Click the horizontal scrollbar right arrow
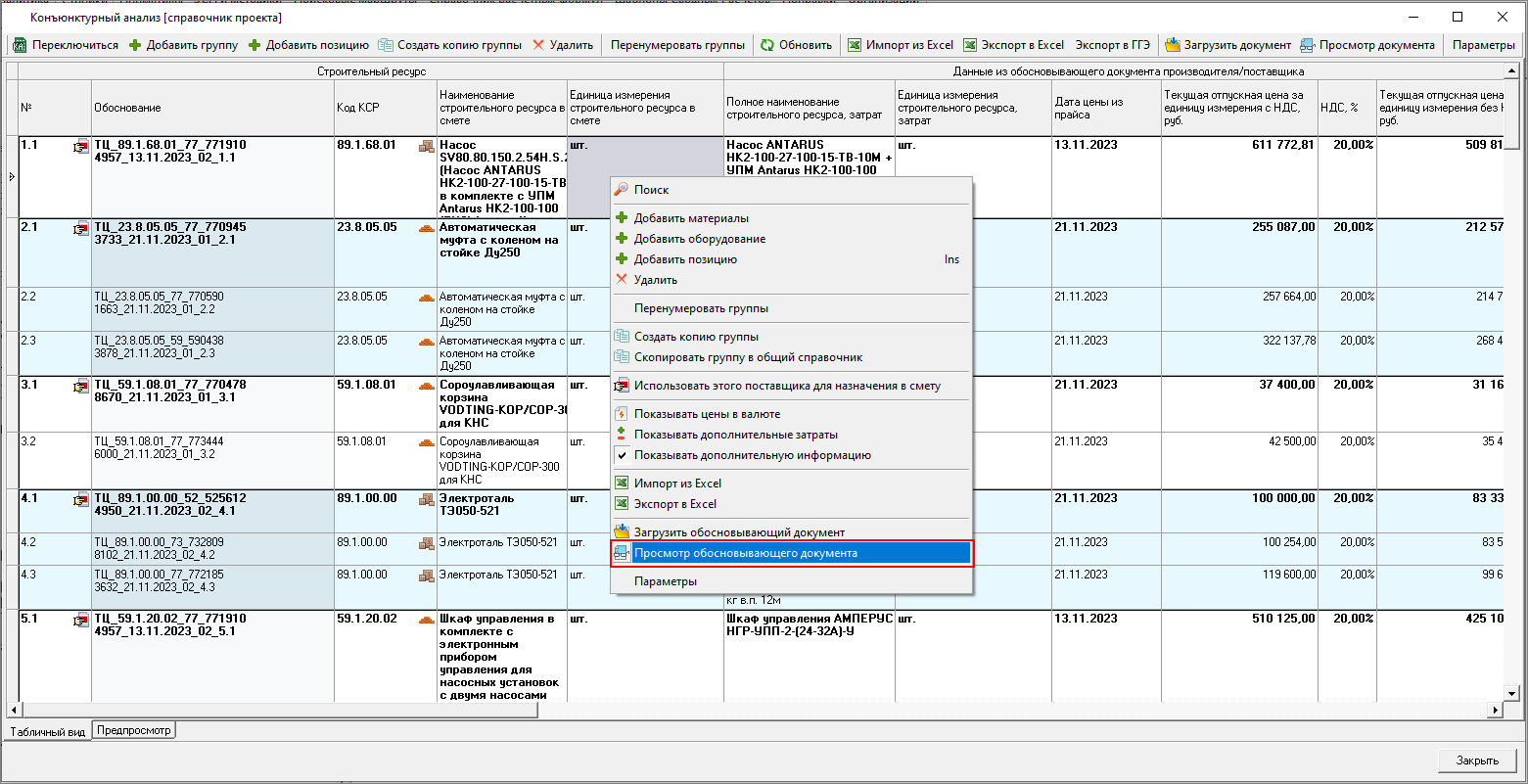The height and width of the screenshot is (784, 1528). point(1495,710)
